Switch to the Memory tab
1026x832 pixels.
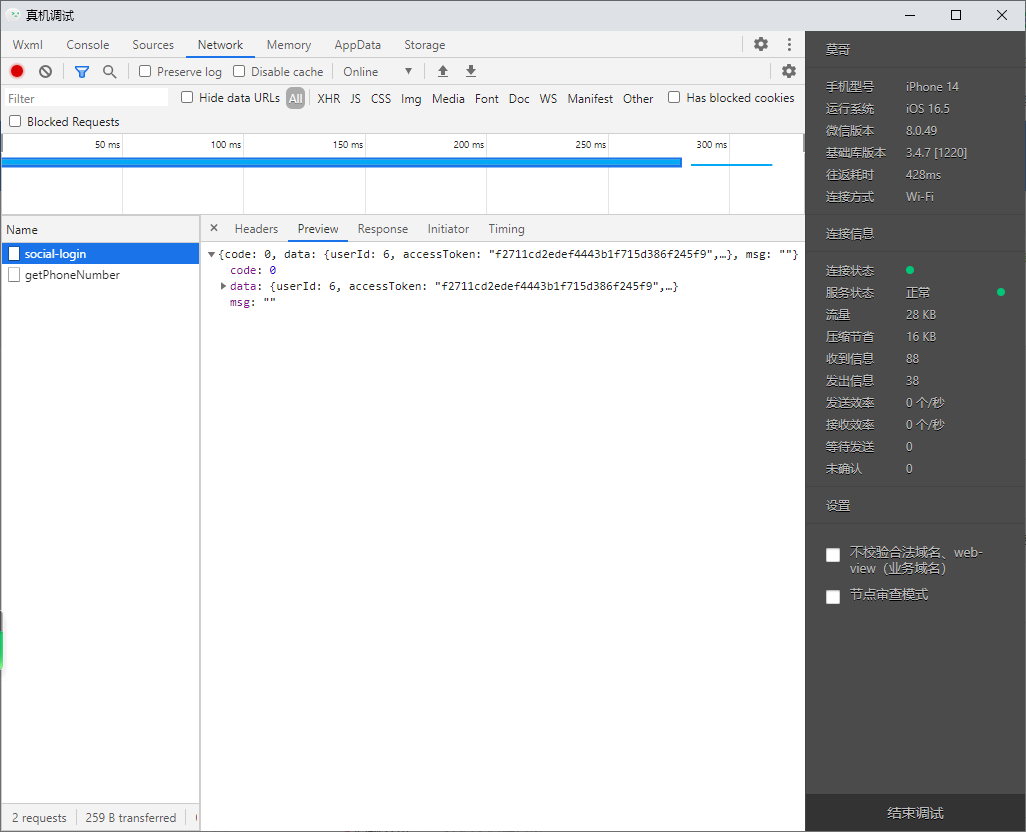(289, 44)
